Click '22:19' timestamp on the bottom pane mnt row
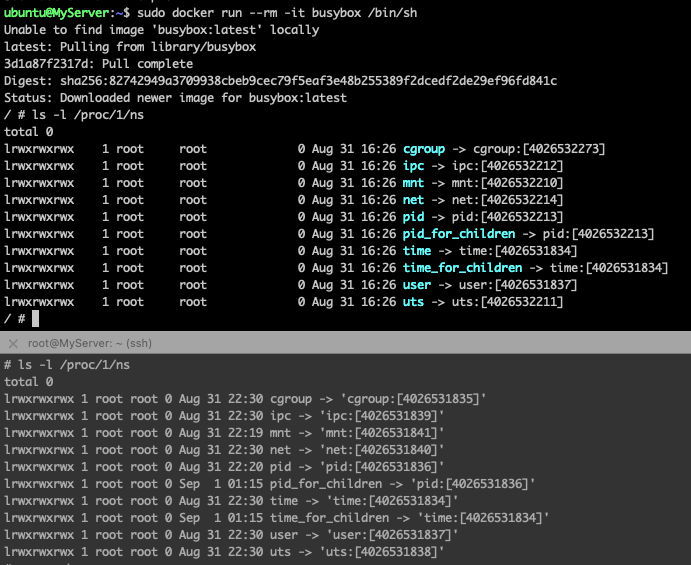Image resolution: width=691 pixels, height=565 pixels. click(x=245, y=433)
